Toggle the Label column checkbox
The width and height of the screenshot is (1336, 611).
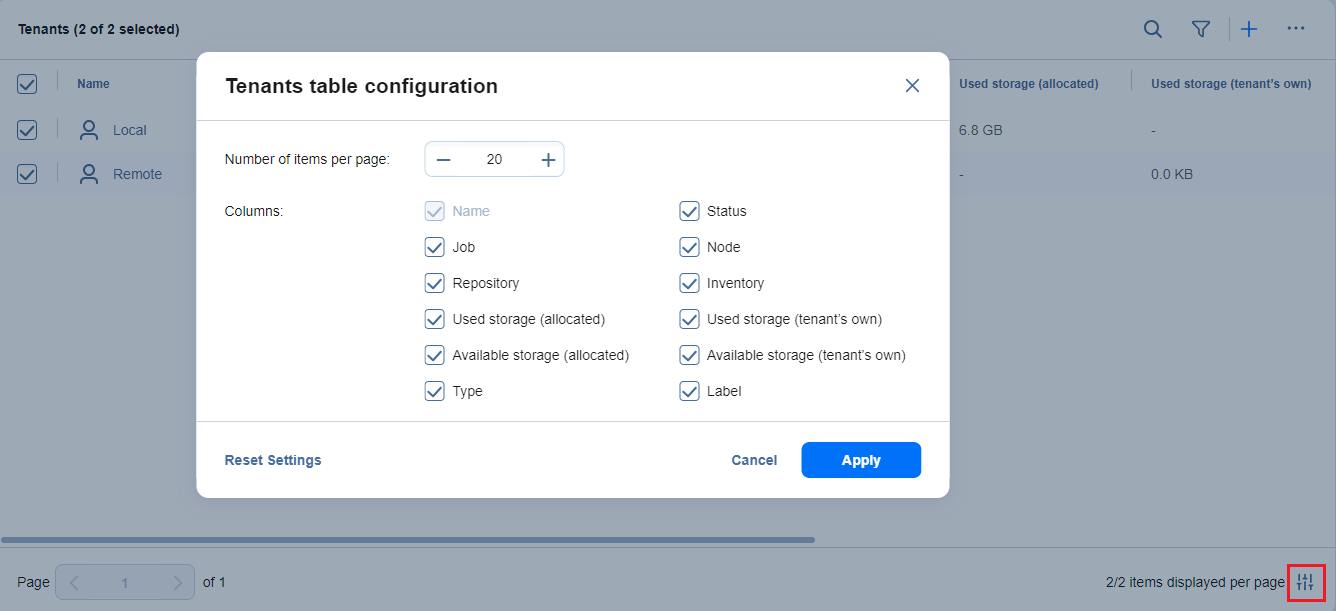689,391
